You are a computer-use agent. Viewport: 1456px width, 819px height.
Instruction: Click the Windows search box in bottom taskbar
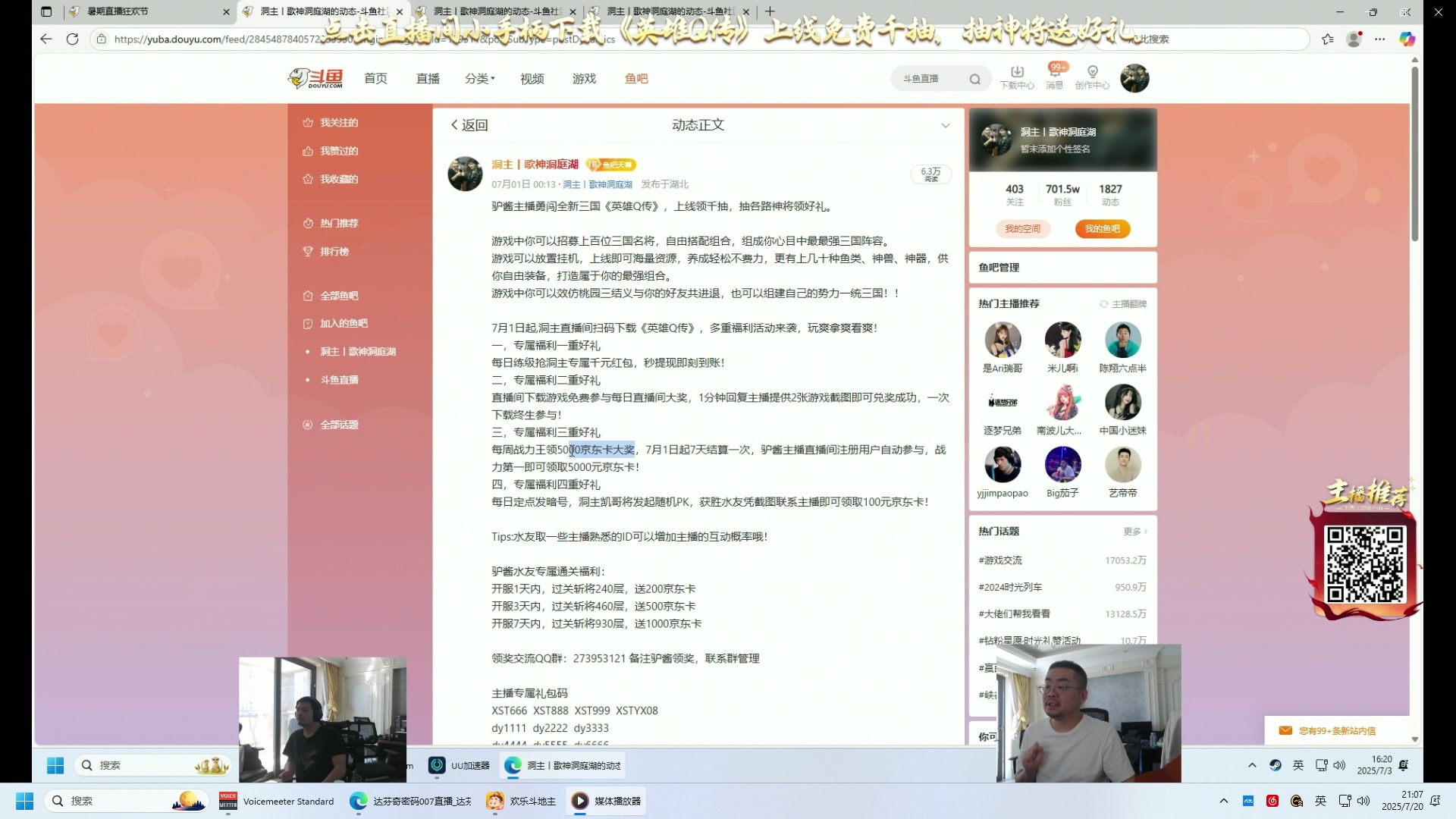pyautogui.click(x=125, y=801)
